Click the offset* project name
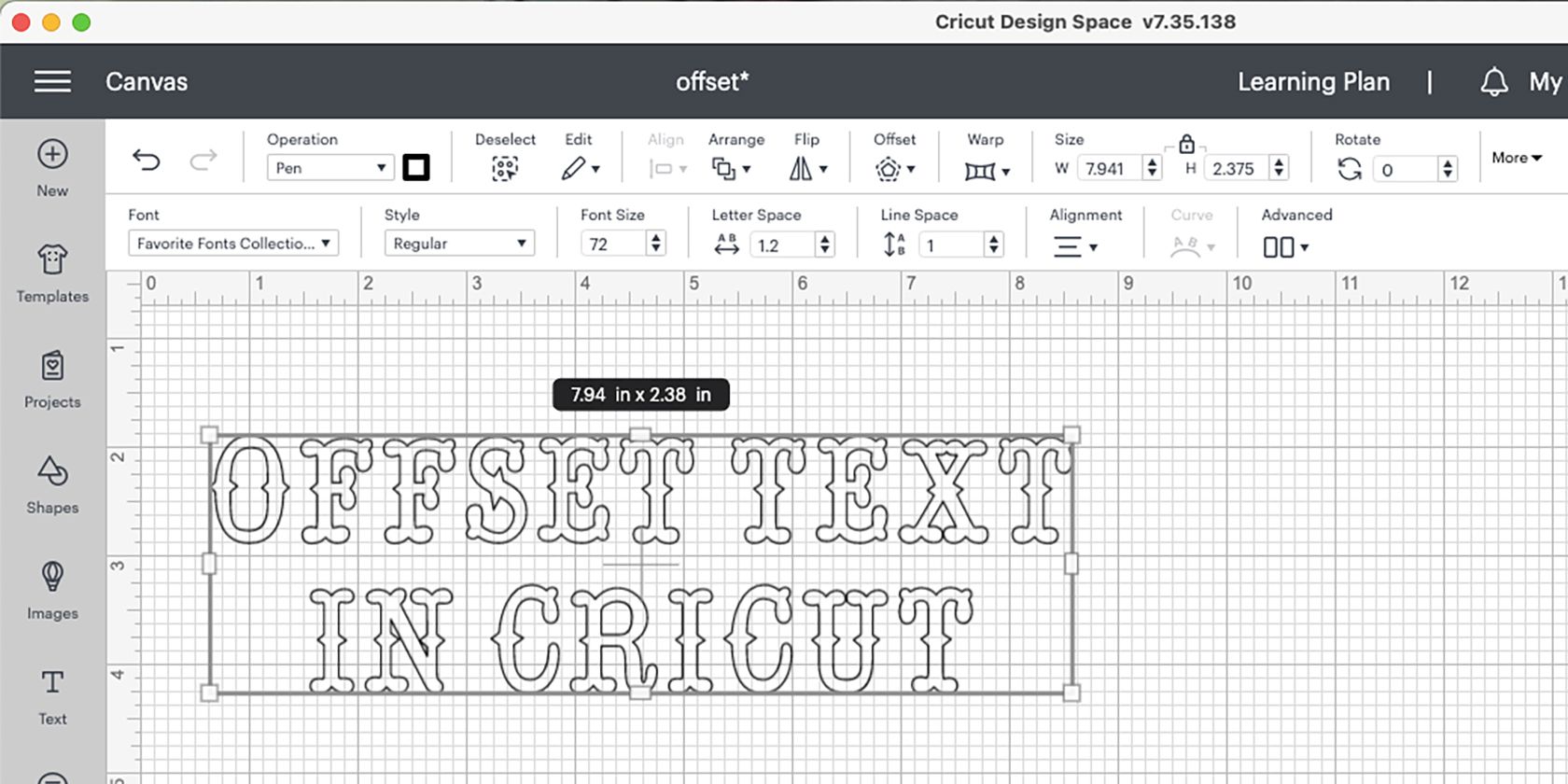Viewport: 1568px width, 784px height. pos(712,82)
